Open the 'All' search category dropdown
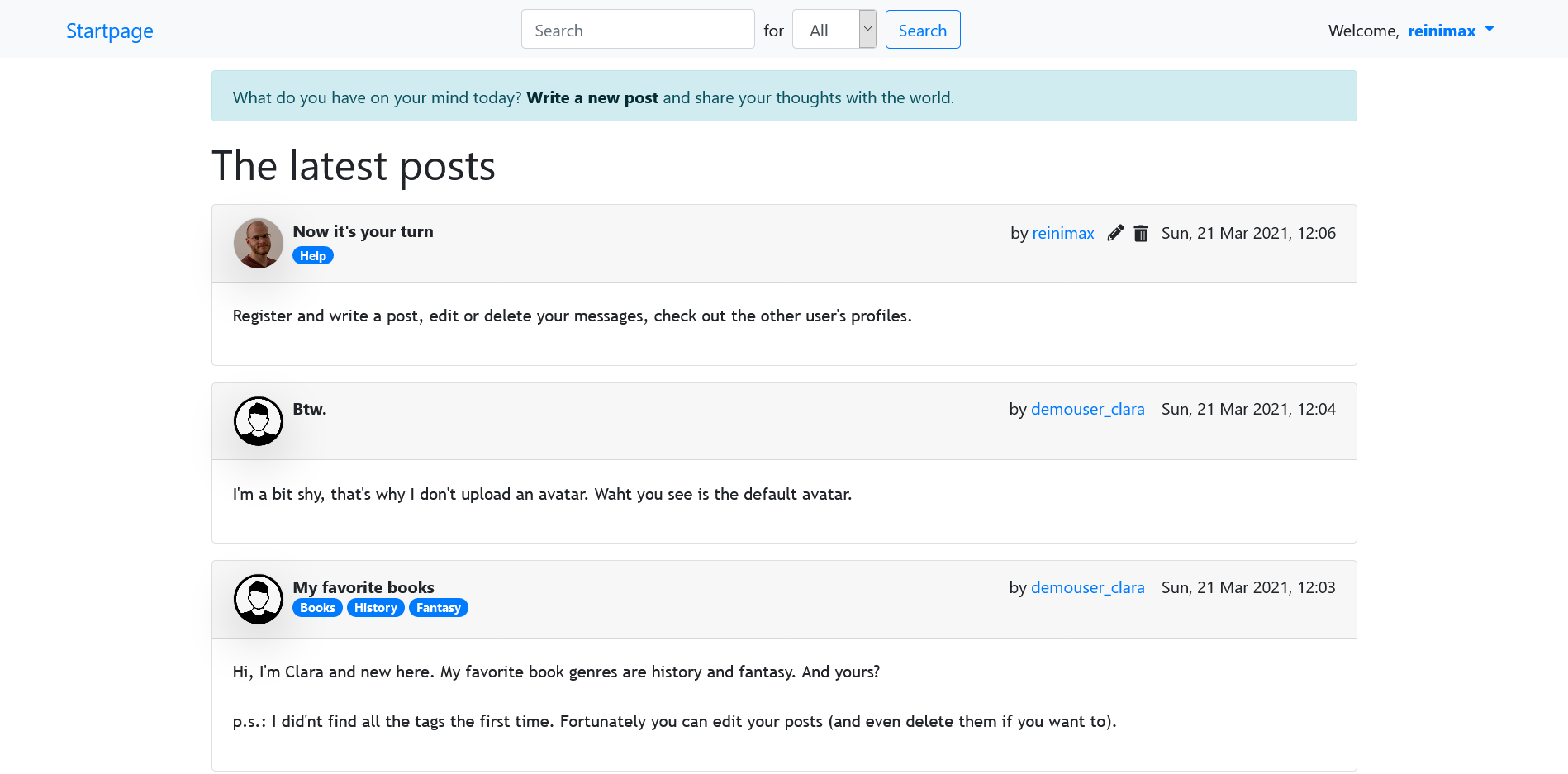 tap(830, 29)
